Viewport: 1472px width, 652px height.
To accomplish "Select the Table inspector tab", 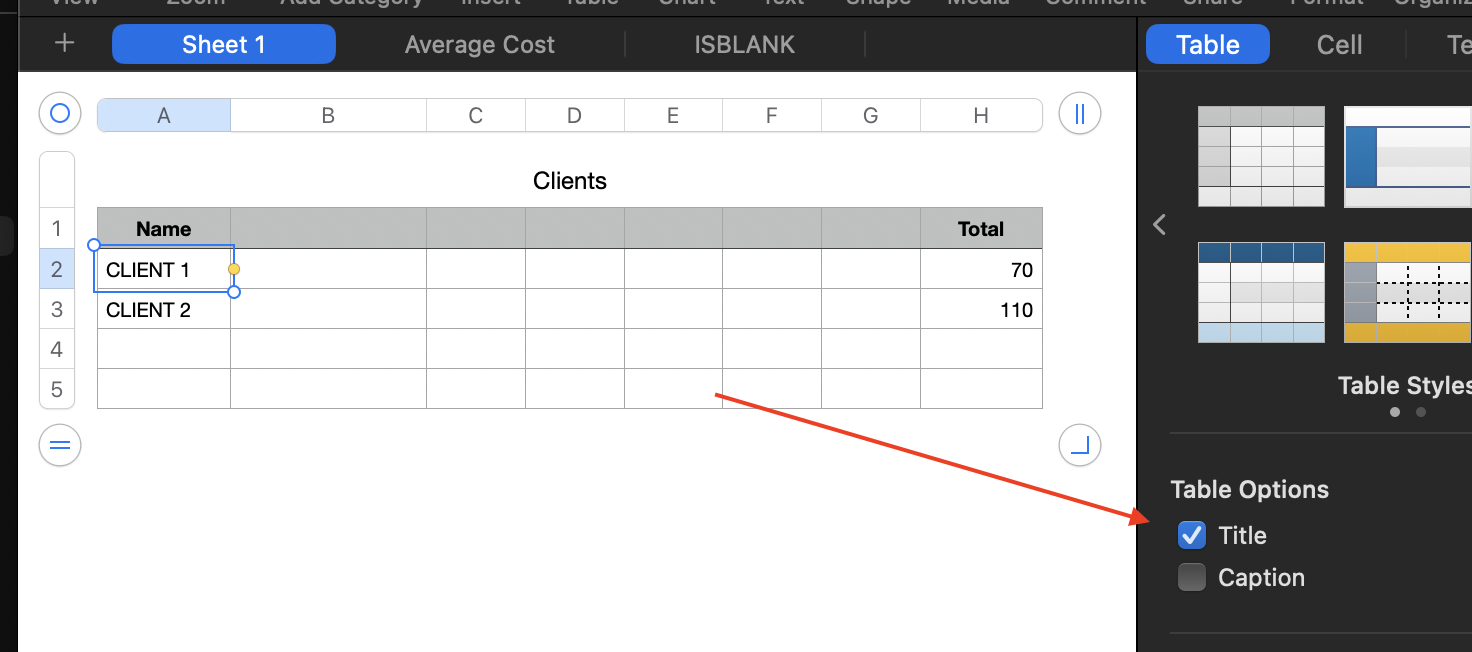I will [x=1208, y=45].
